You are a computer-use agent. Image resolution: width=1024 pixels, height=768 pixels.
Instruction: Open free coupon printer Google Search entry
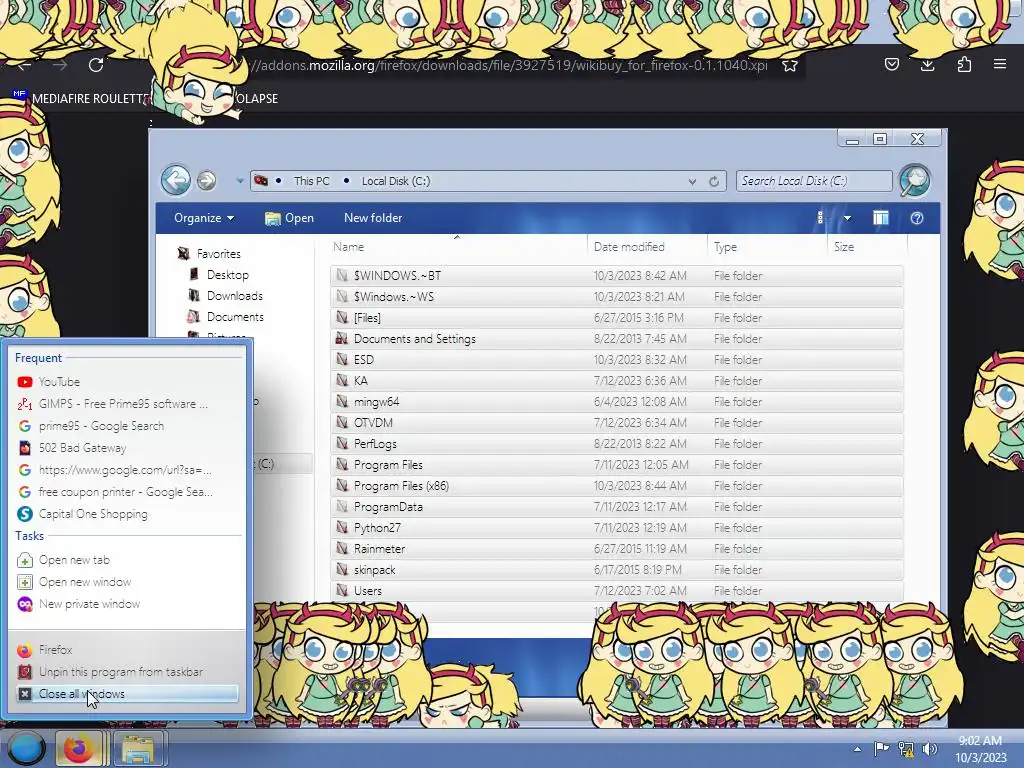point(127,492)
